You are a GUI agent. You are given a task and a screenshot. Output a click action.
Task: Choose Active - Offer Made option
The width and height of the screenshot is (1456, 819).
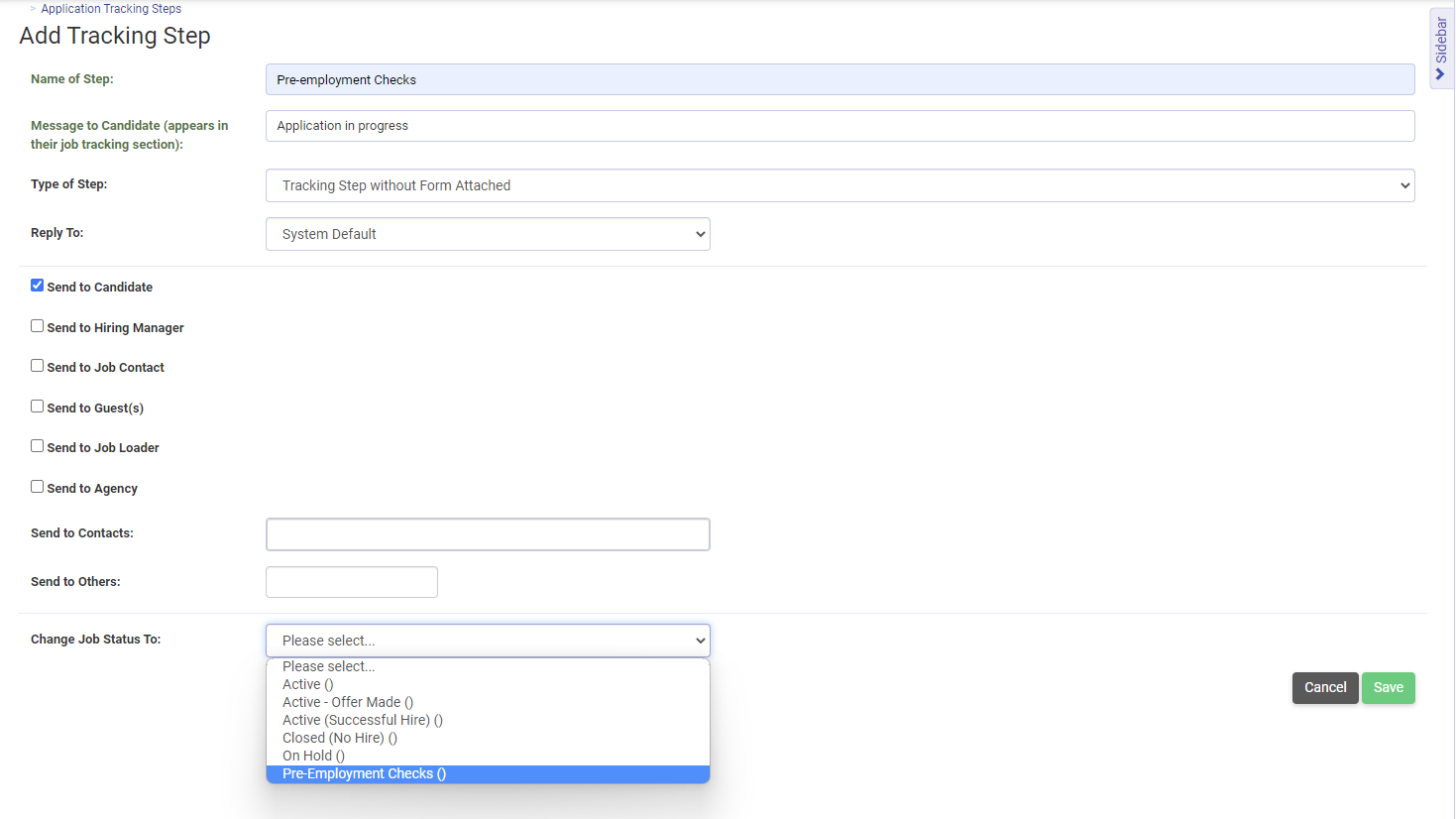348,702
